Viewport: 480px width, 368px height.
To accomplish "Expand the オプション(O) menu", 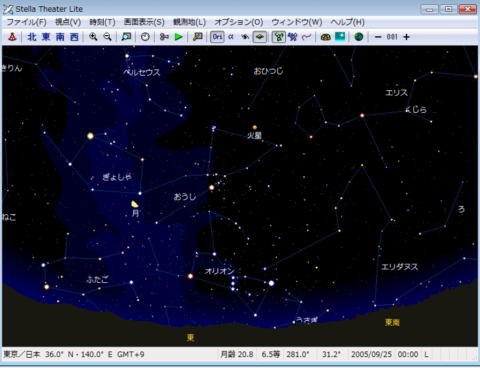I will (x=239, y=22).
